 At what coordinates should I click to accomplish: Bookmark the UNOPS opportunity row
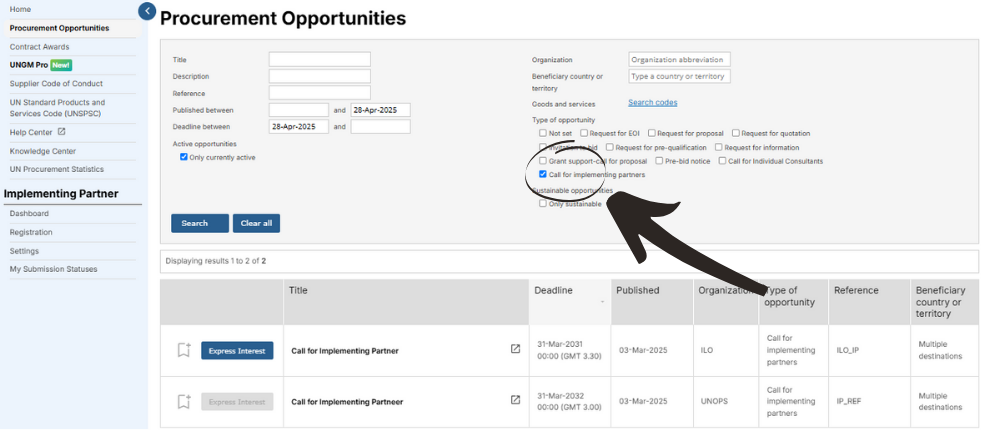point(183,401)
